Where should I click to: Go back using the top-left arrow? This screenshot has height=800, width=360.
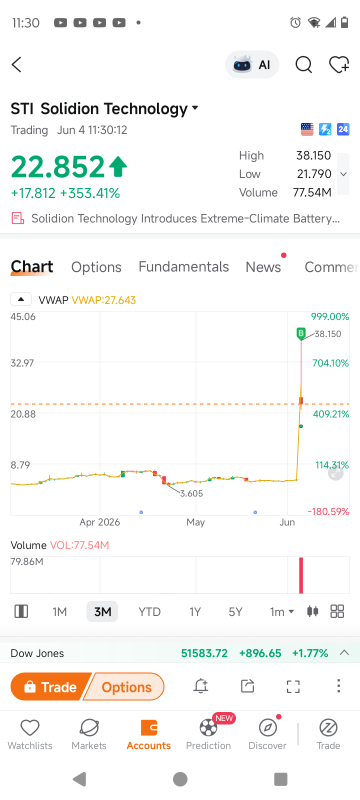[17, 65]
